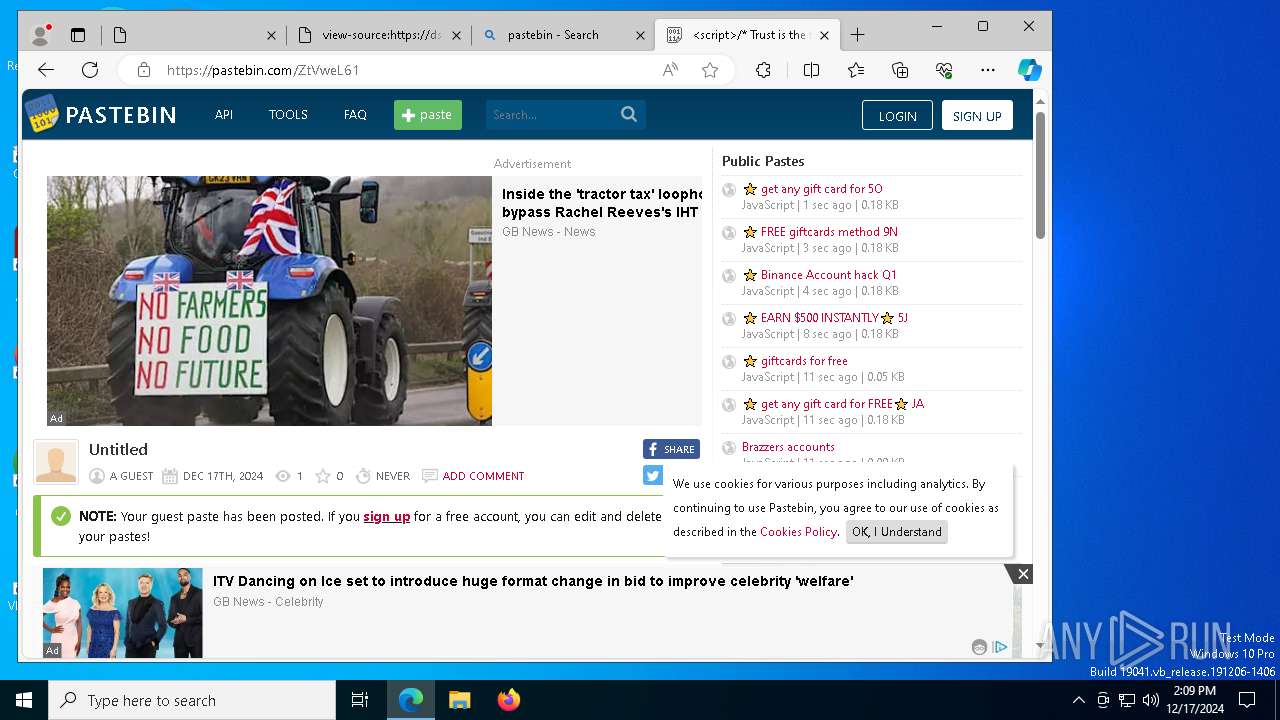Click the AdChoices icon in bottom ad

pyautogui.click(x=1000, y=647)
